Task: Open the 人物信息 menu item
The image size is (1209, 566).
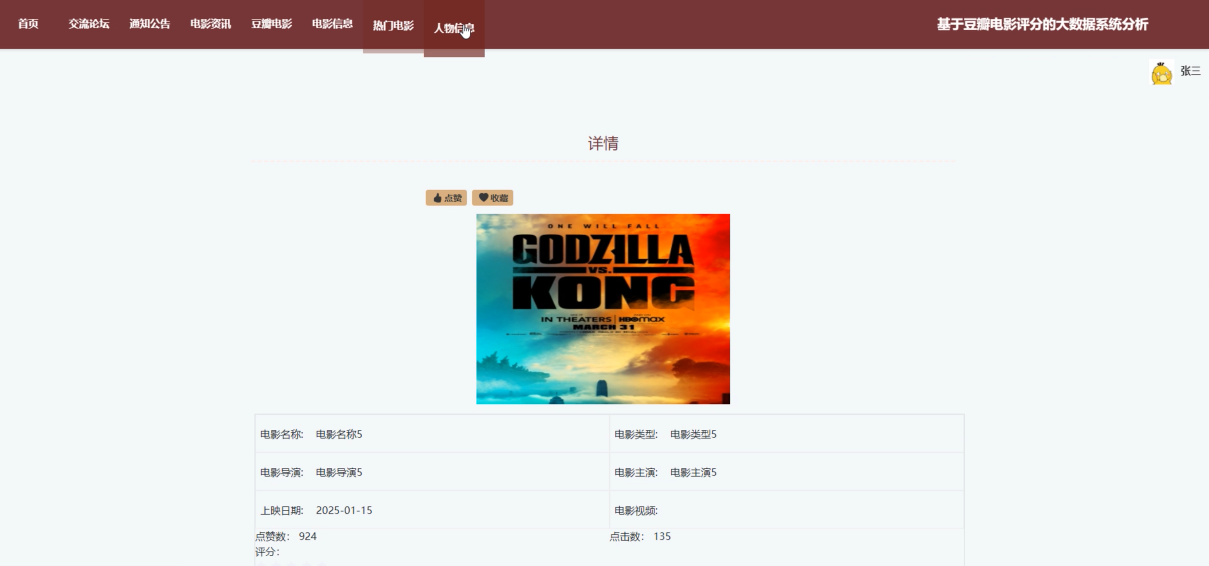Action: [x=454, y=28]
